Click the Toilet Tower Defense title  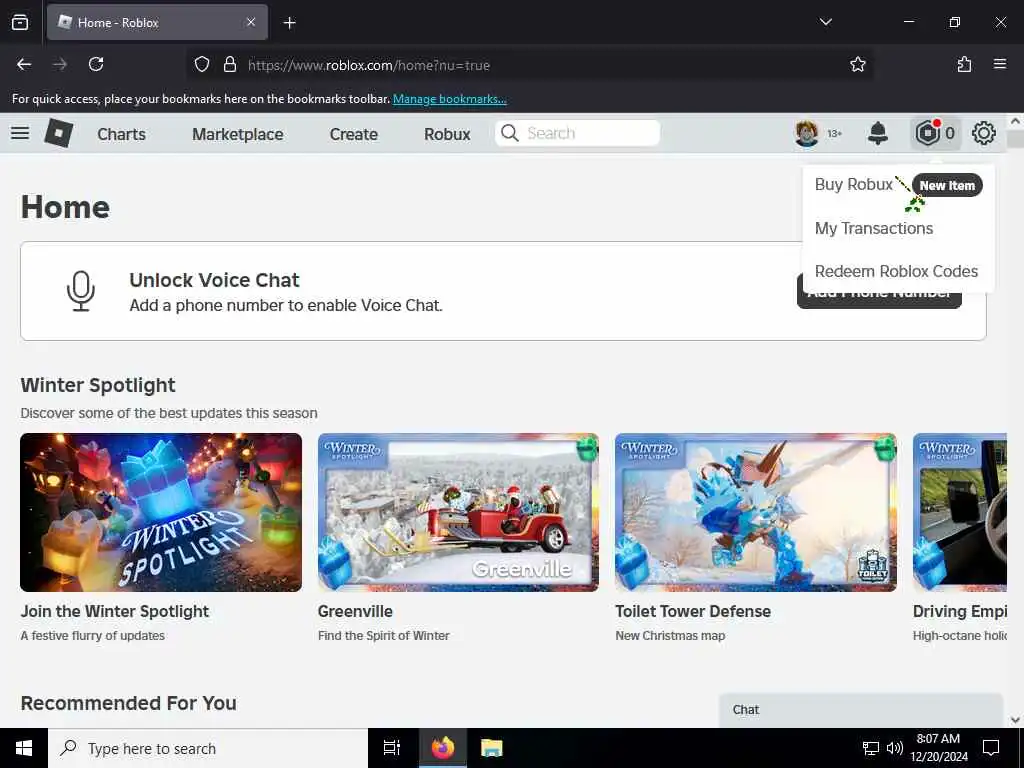[693, 611]
